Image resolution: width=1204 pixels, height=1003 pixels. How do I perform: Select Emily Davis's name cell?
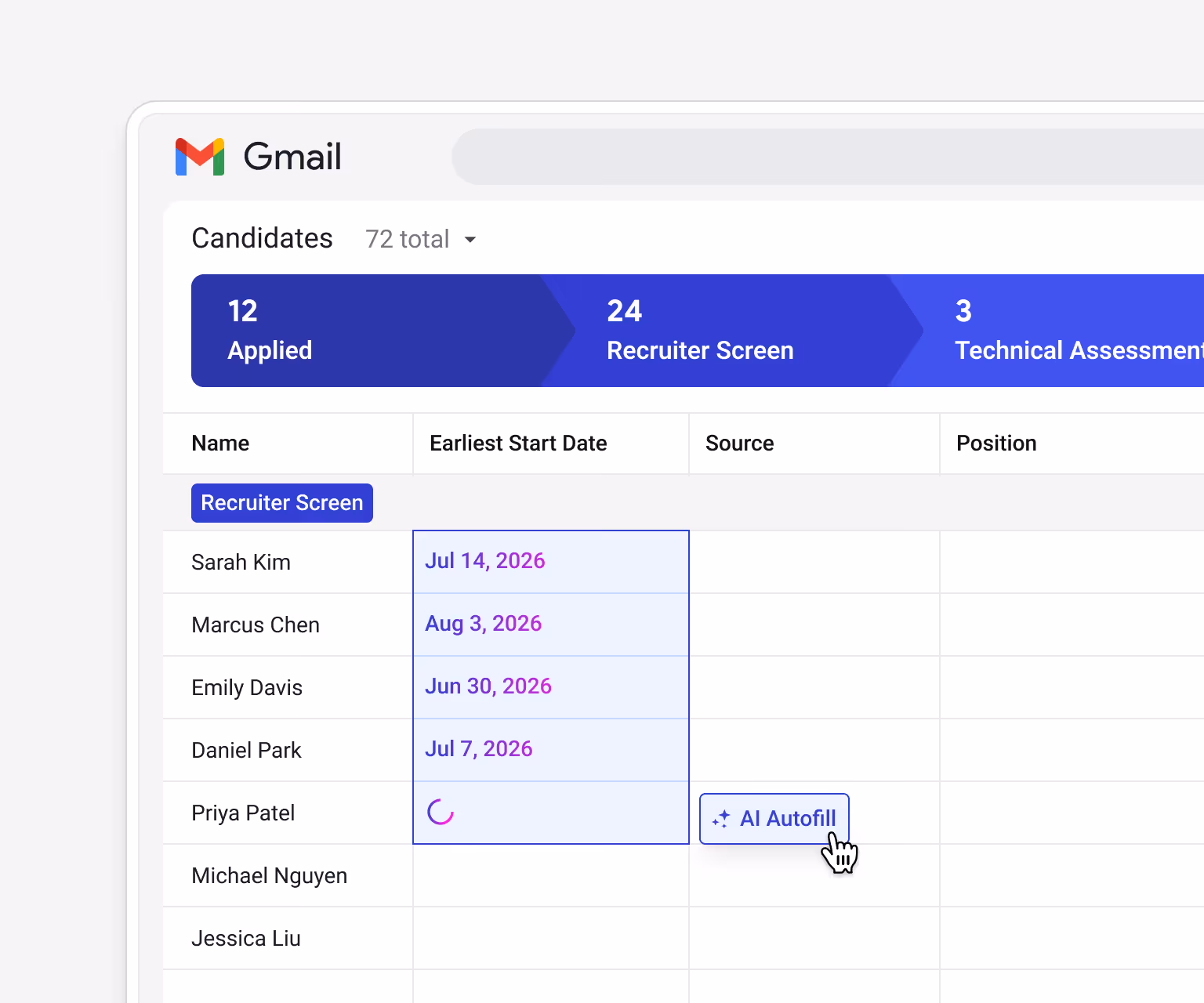point(288,688)
